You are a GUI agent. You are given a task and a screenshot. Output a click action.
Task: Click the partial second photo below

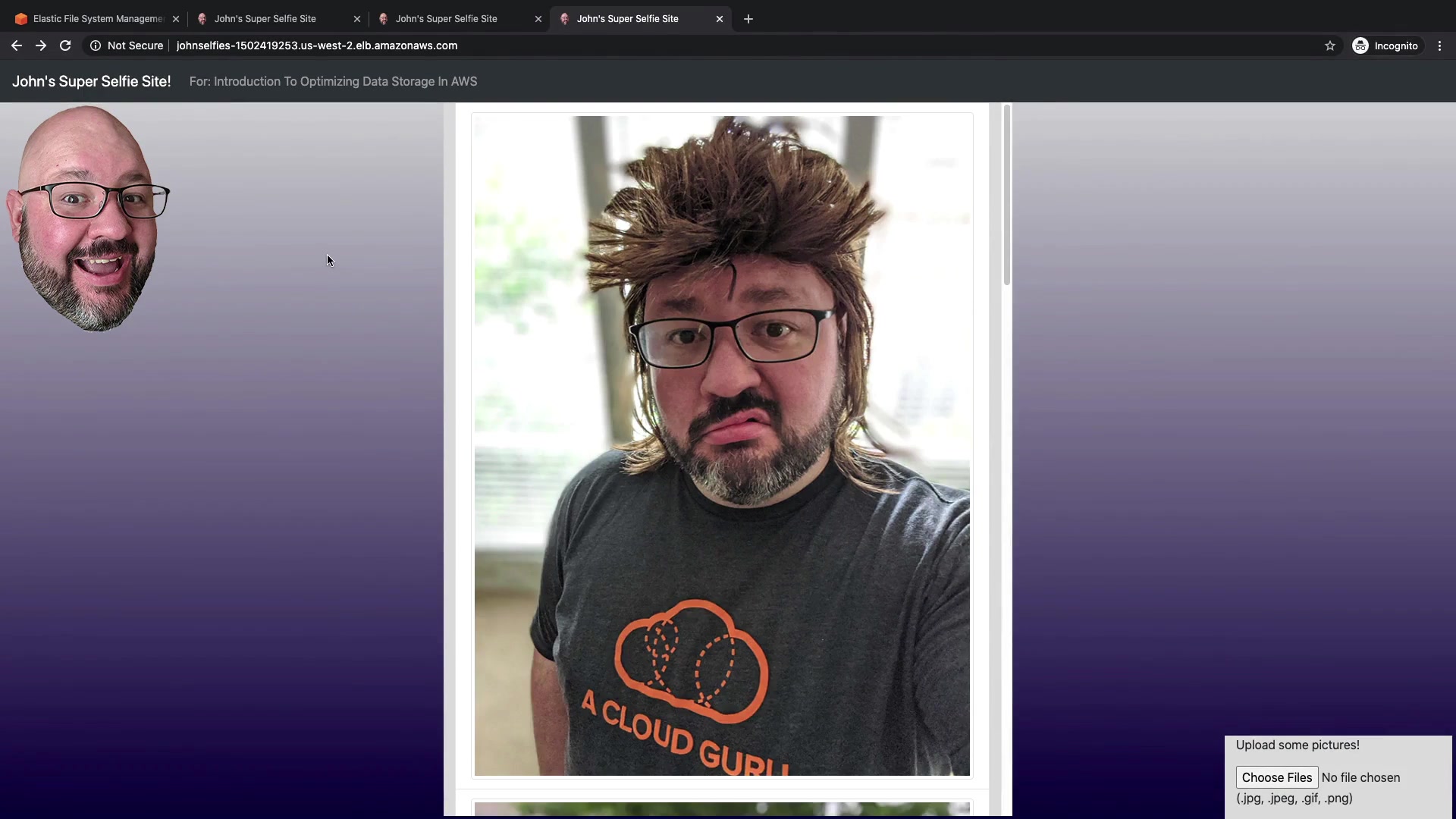tap(721, 808)
